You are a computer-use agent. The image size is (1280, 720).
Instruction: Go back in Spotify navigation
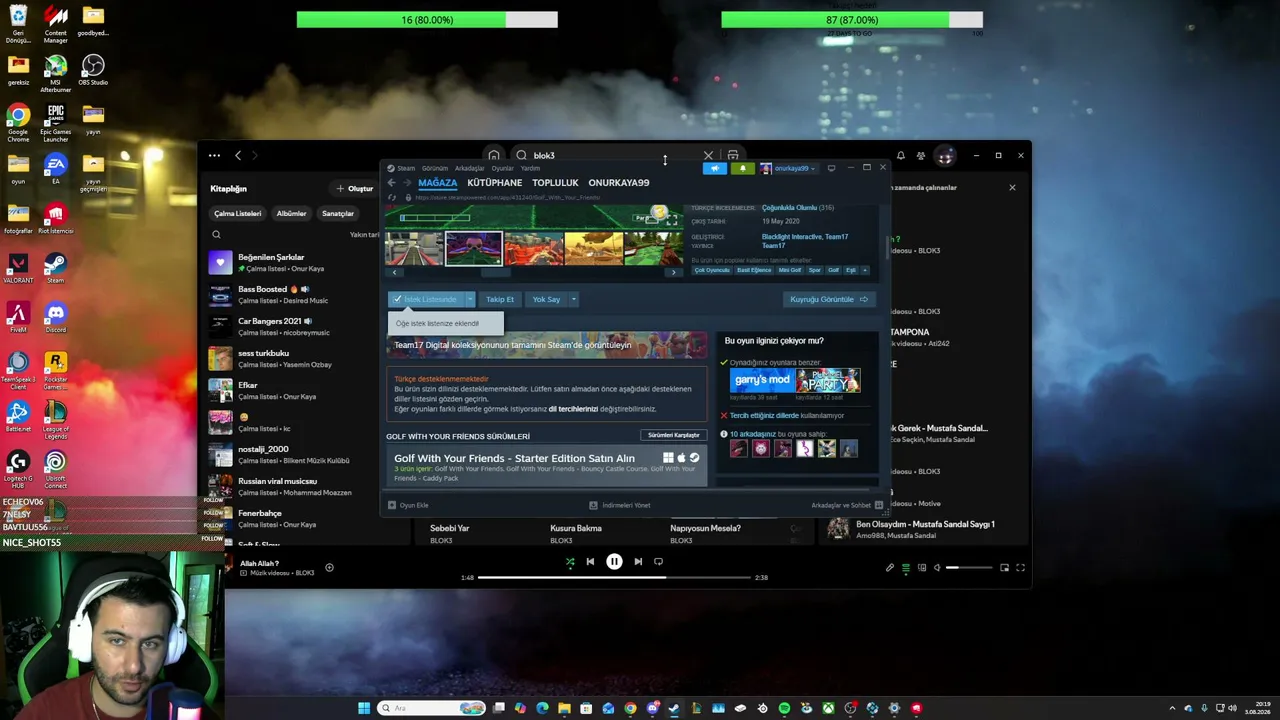238,155
